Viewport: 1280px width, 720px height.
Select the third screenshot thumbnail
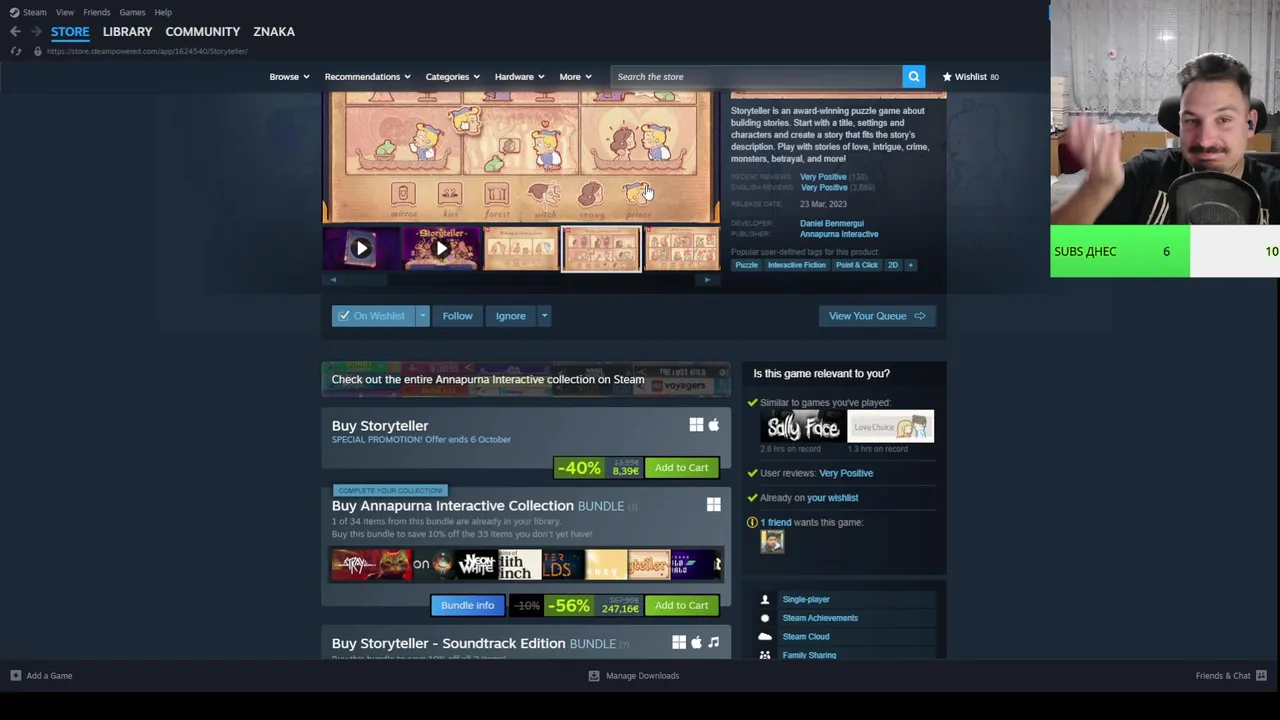click(521, 248)
